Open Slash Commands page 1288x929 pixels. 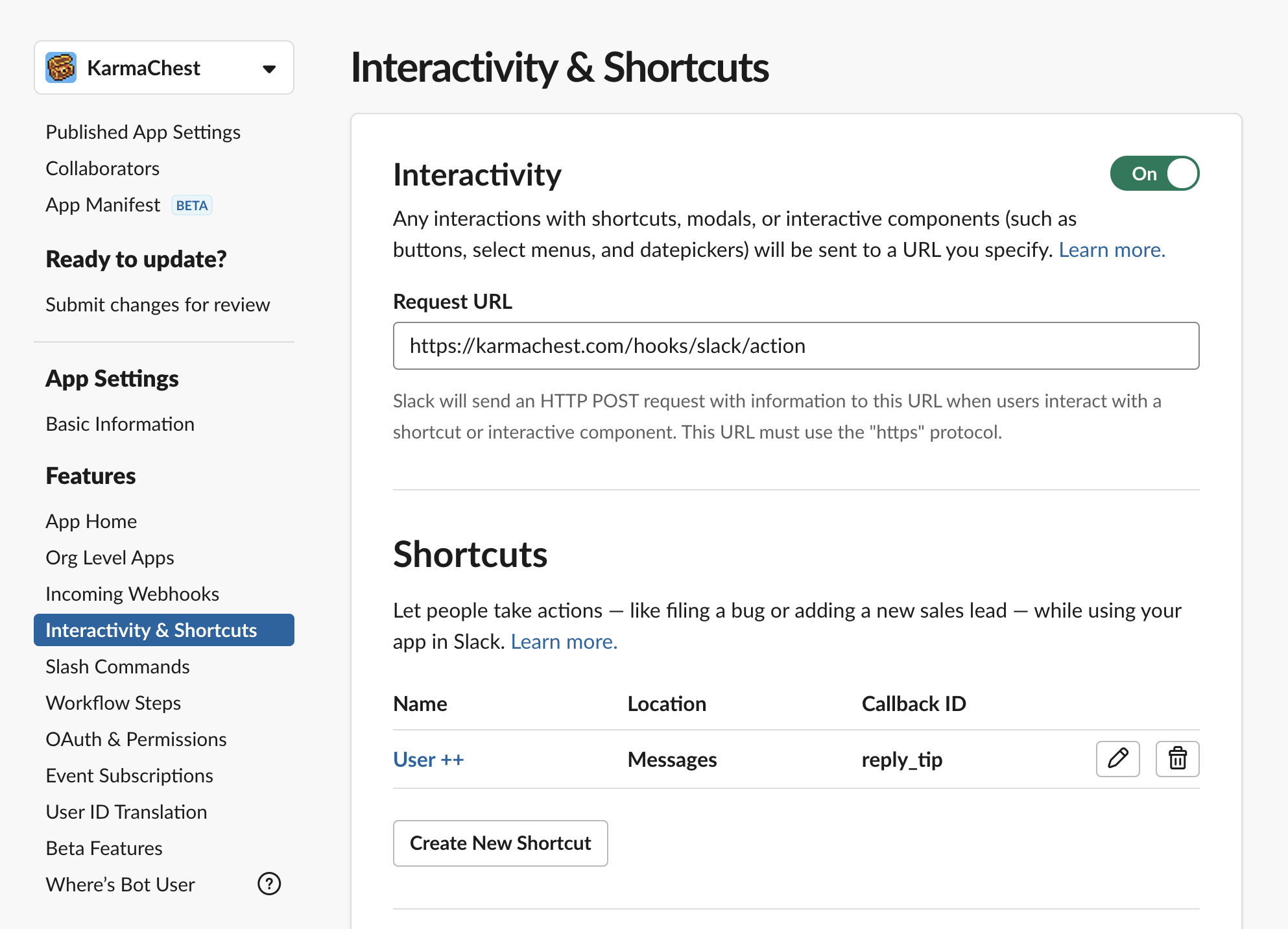coord(117,666)
